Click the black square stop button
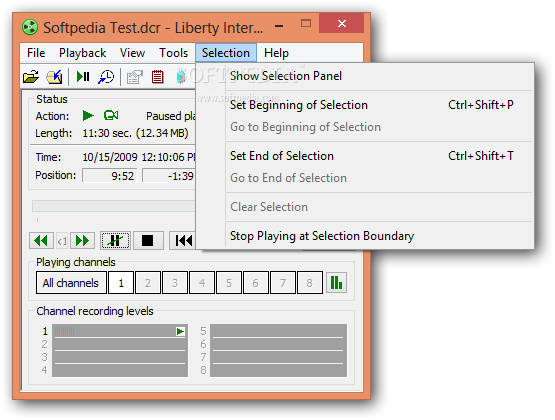 pyautogui.click(x=147, y=241)
